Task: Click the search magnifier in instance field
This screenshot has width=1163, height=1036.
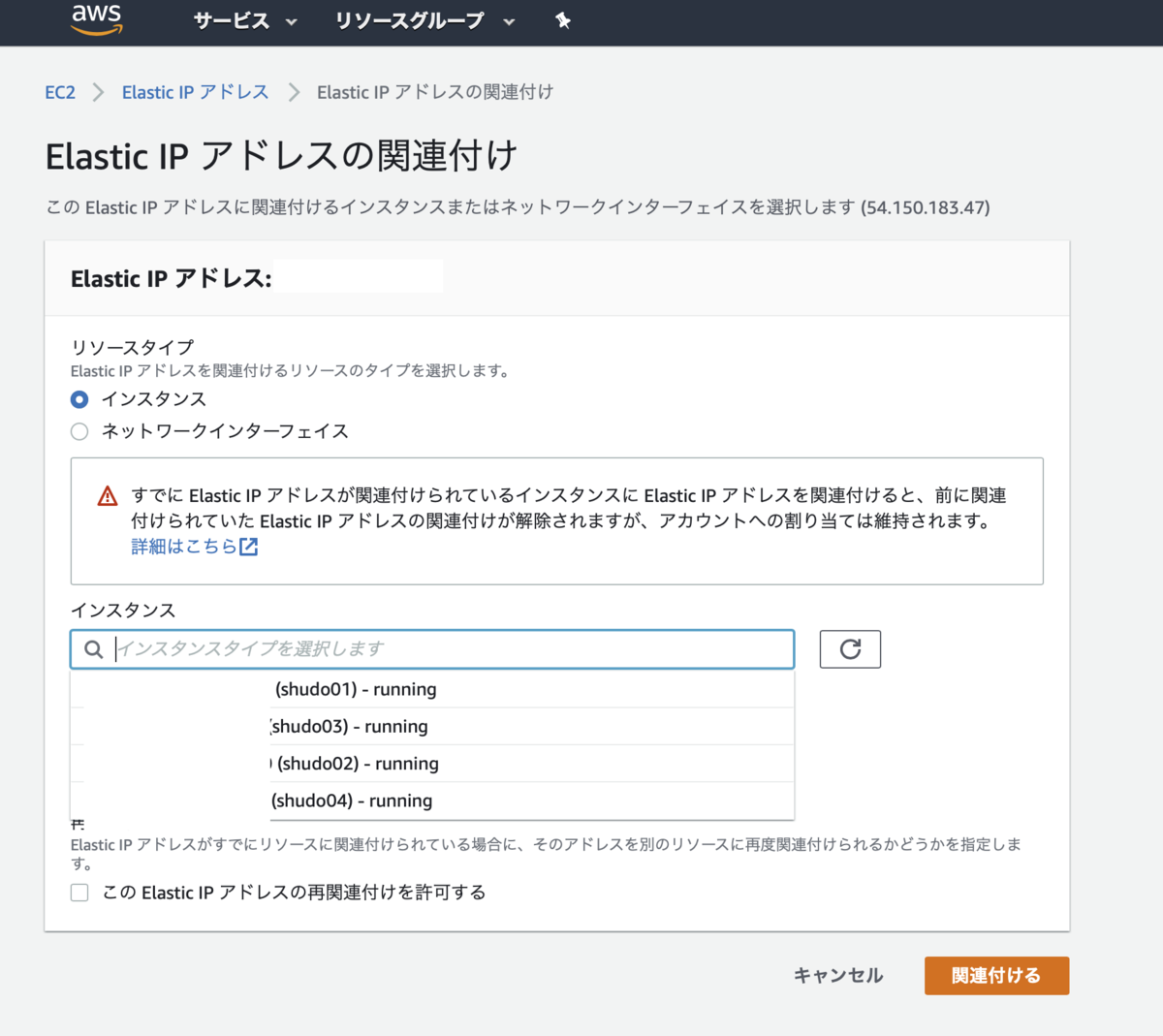Action: (93, 649)
